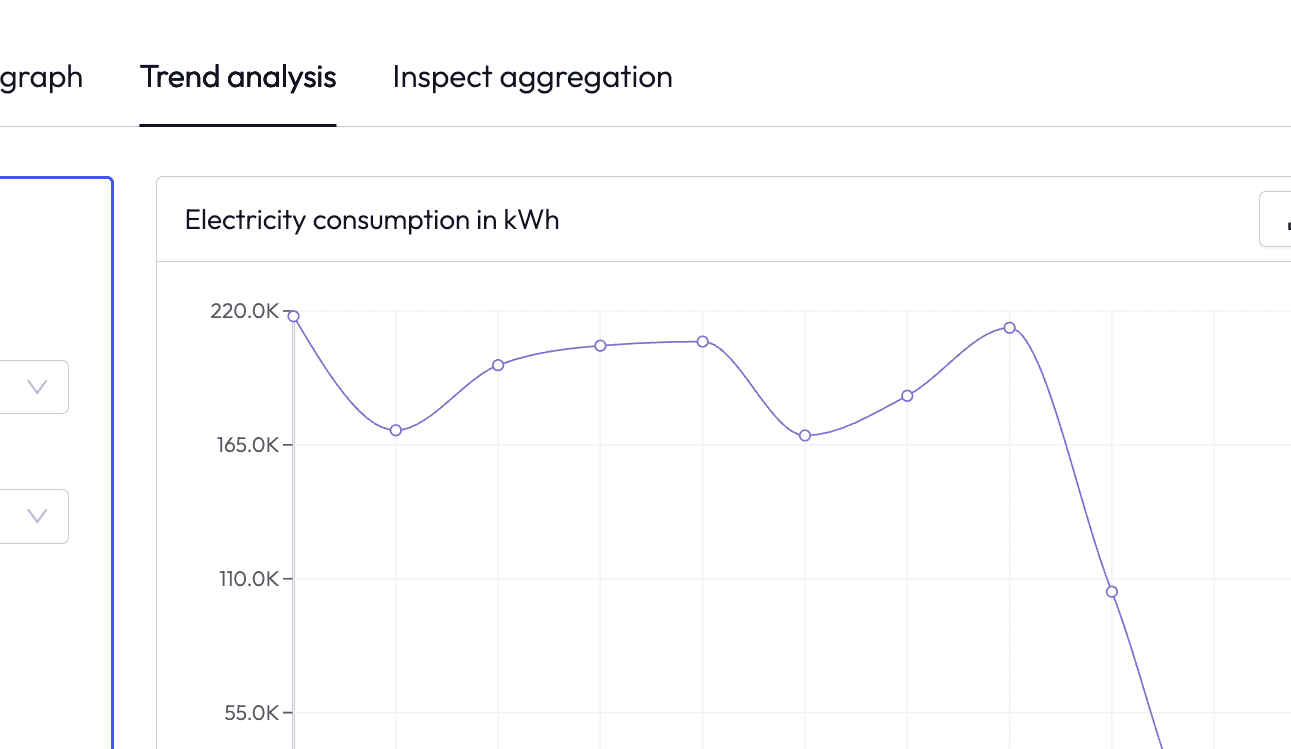The image size is (1291, 749).
Task: Click the second data point dipping above 165.0K
Action: coord(396,430)
